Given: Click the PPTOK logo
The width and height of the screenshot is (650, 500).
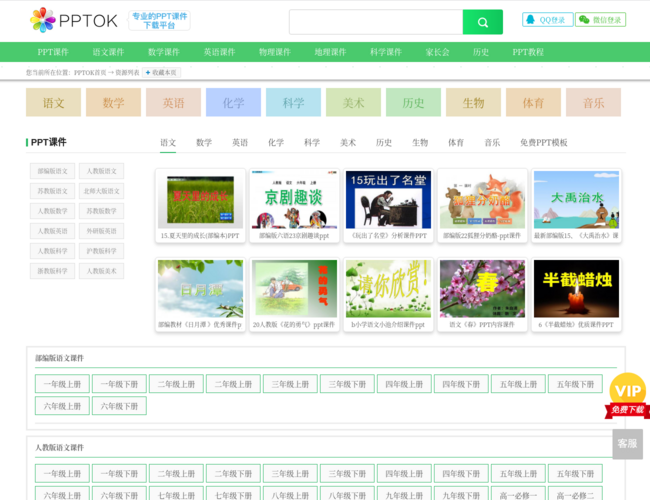Looking at the screenshot, I should pyautogui.click(x=74, y=20).
